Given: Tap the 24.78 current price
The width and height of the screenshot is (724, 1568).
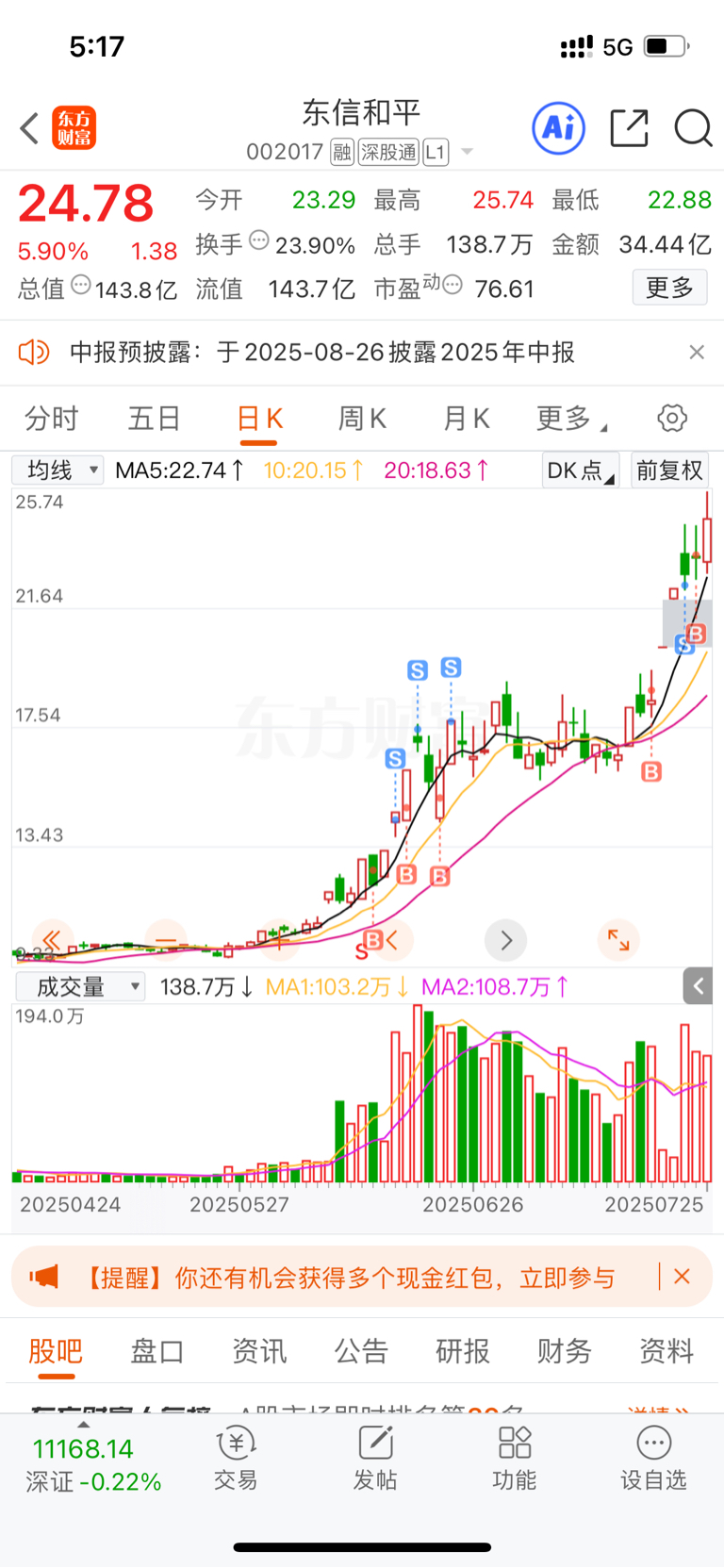Looking at the screenshot, I should point(86,204).
